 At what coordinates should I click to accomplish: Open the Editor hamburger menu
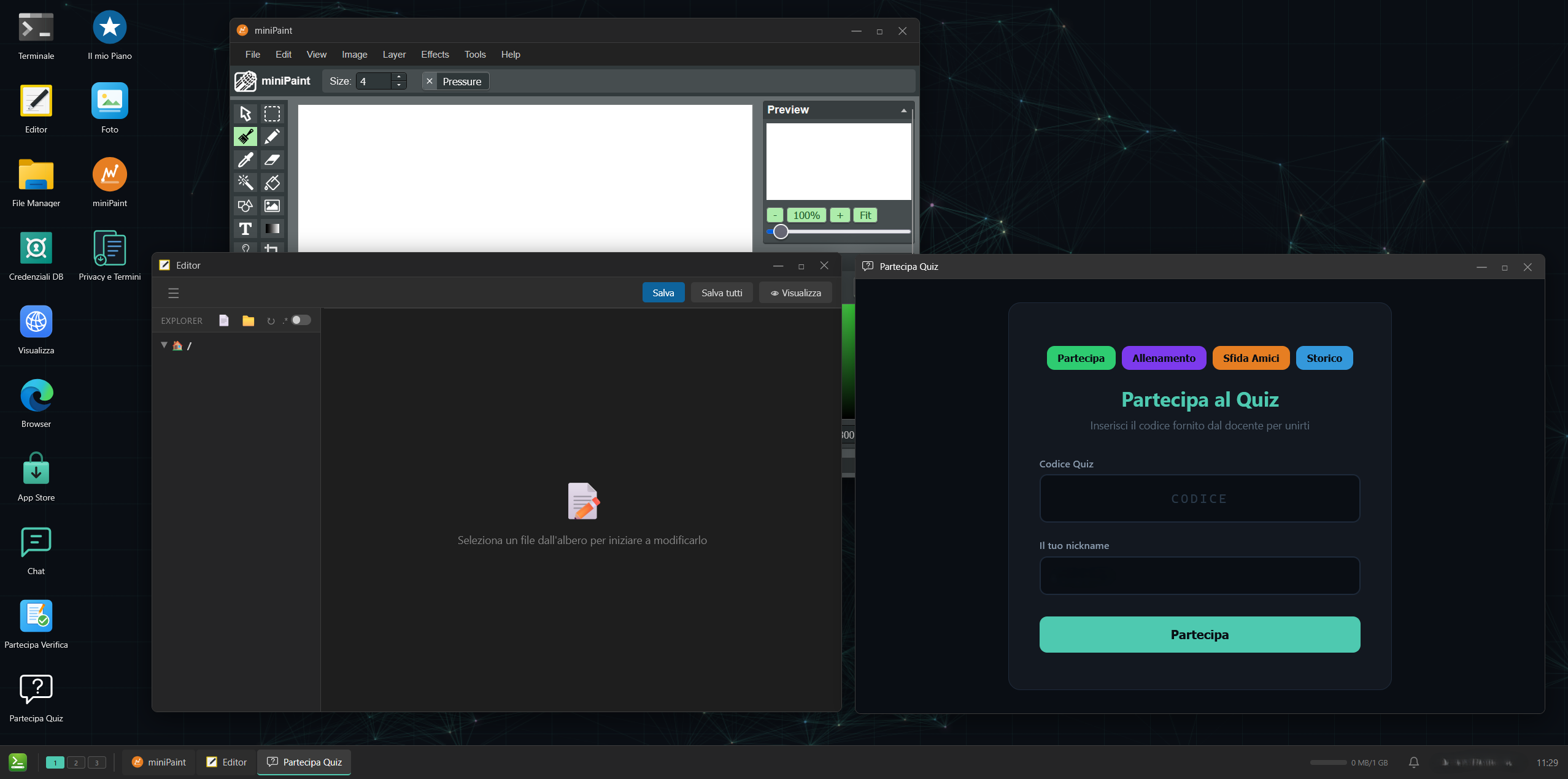tap(174, 293)
